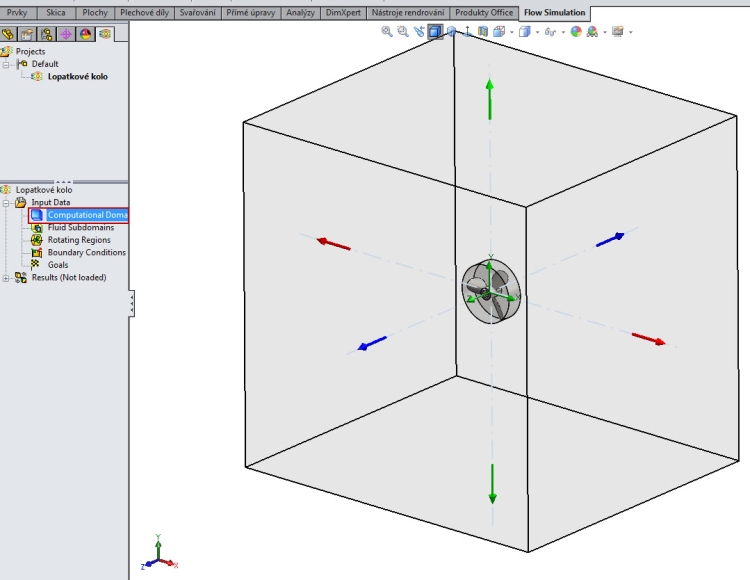Click the Rotating Regions tree icon
Viewport: 750px width, 580px height.
[x=36, y=240]
